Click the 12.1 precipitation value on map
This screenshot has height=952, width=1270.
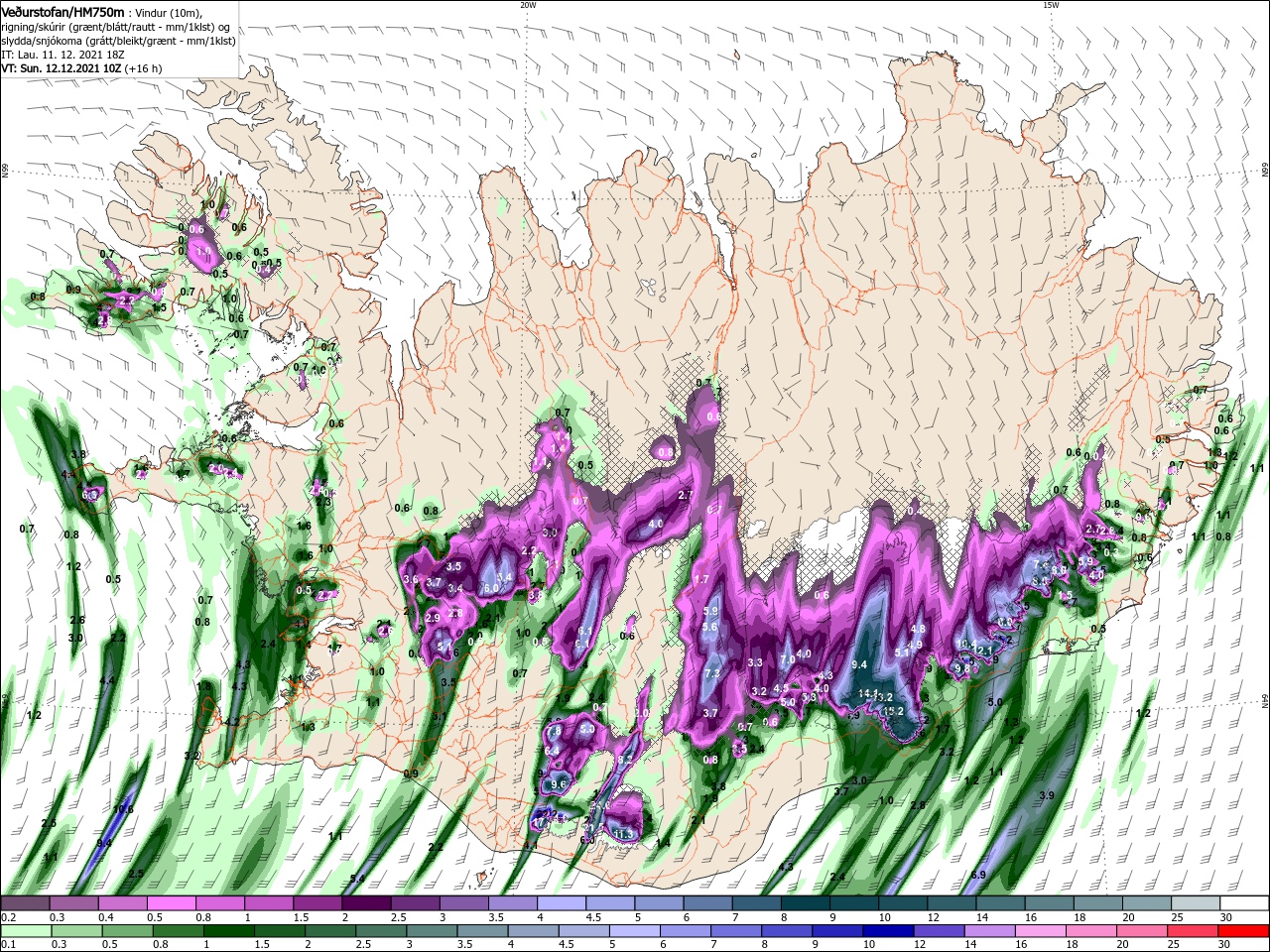[x=984, y=651]
